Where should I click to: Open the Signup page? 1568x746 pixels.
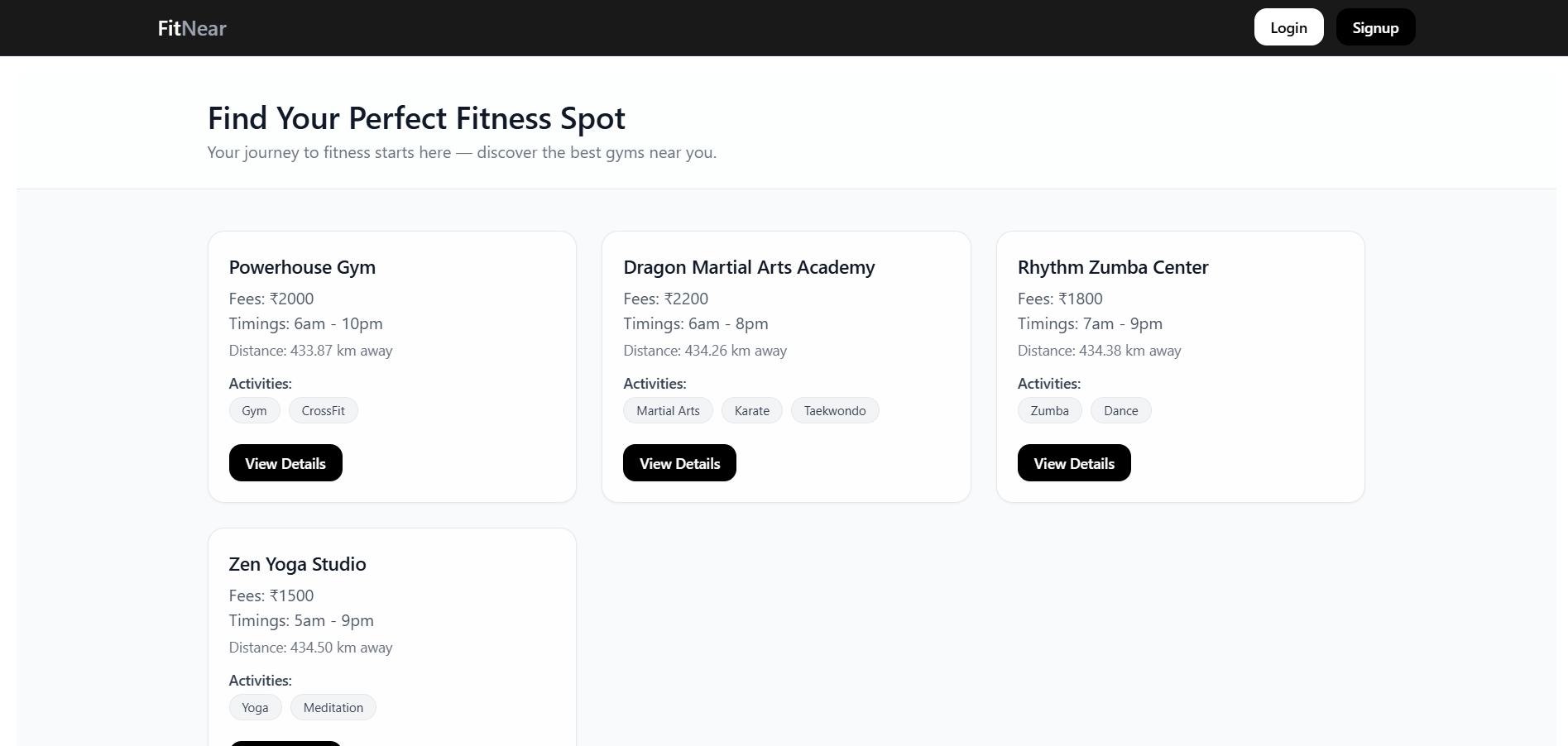[1375, 28]
